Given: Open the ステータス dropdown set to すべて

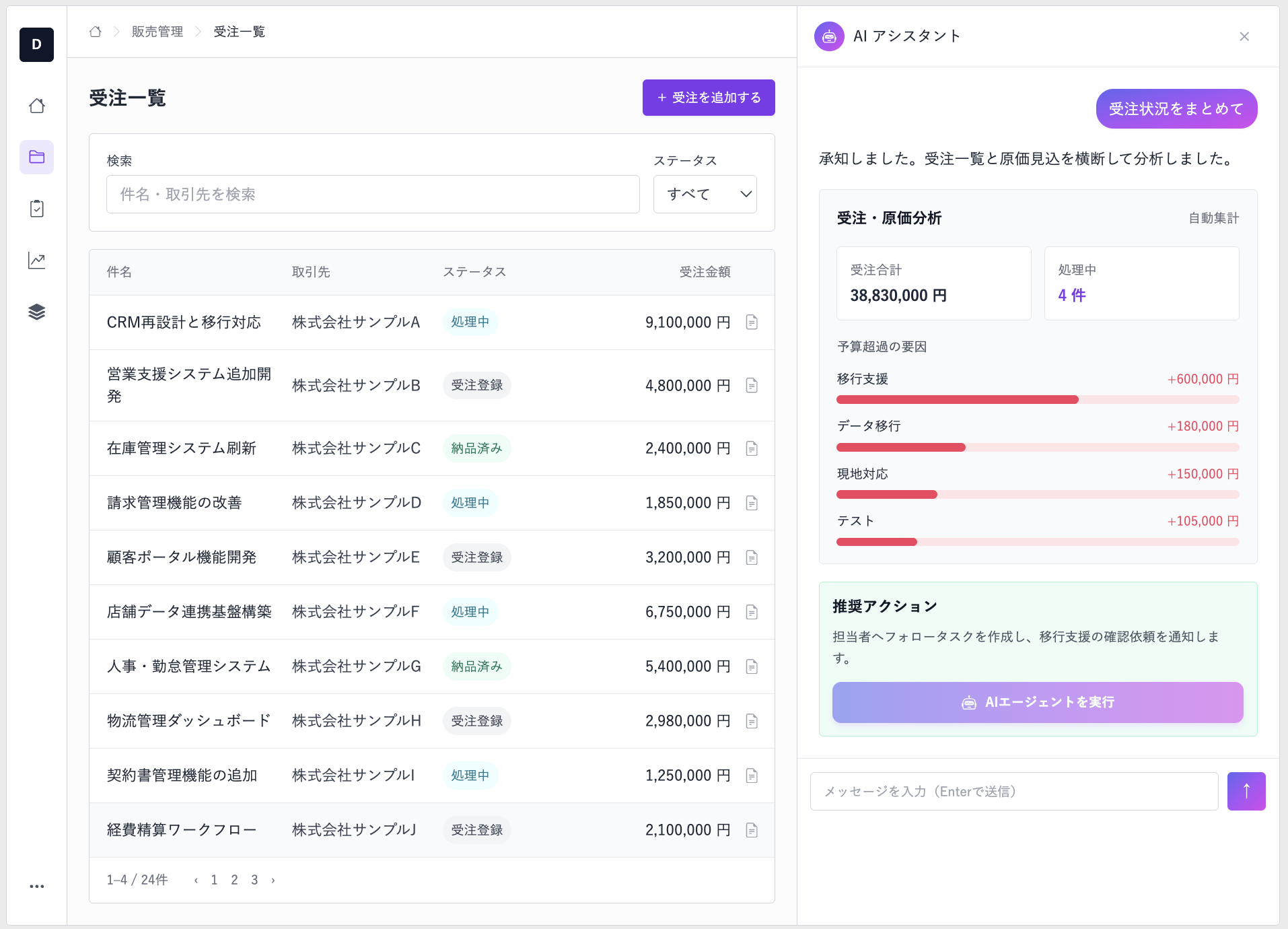Looking at the screenshot, I should coord(705,194).
